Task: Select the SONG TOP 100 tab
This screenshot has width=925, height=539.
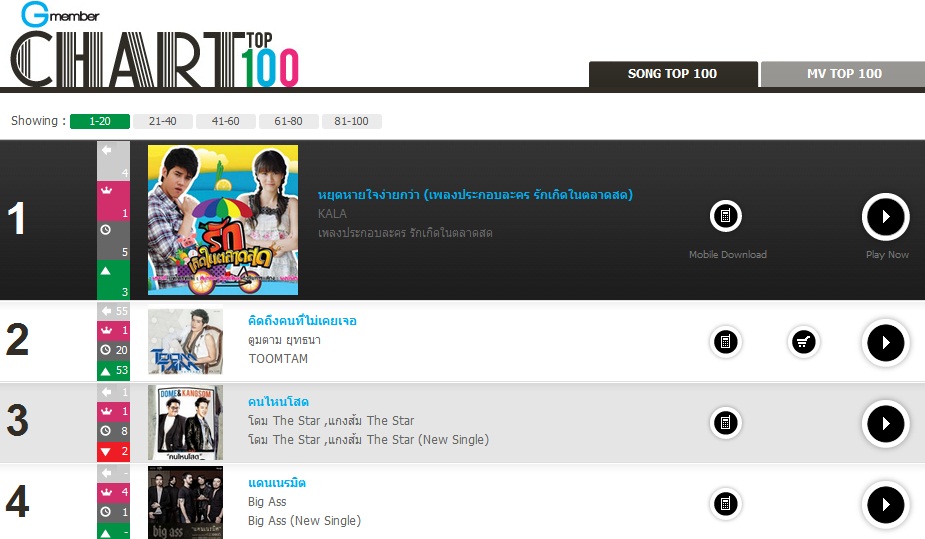Action: coord(673,74)
